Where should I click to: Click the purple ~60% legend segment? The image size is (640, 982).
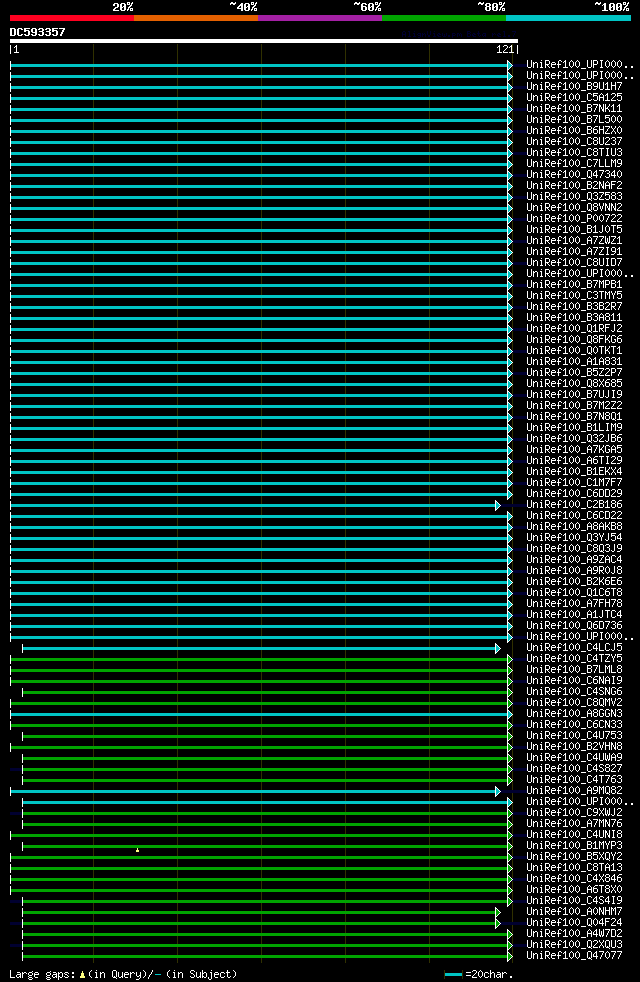click(320, 18)
